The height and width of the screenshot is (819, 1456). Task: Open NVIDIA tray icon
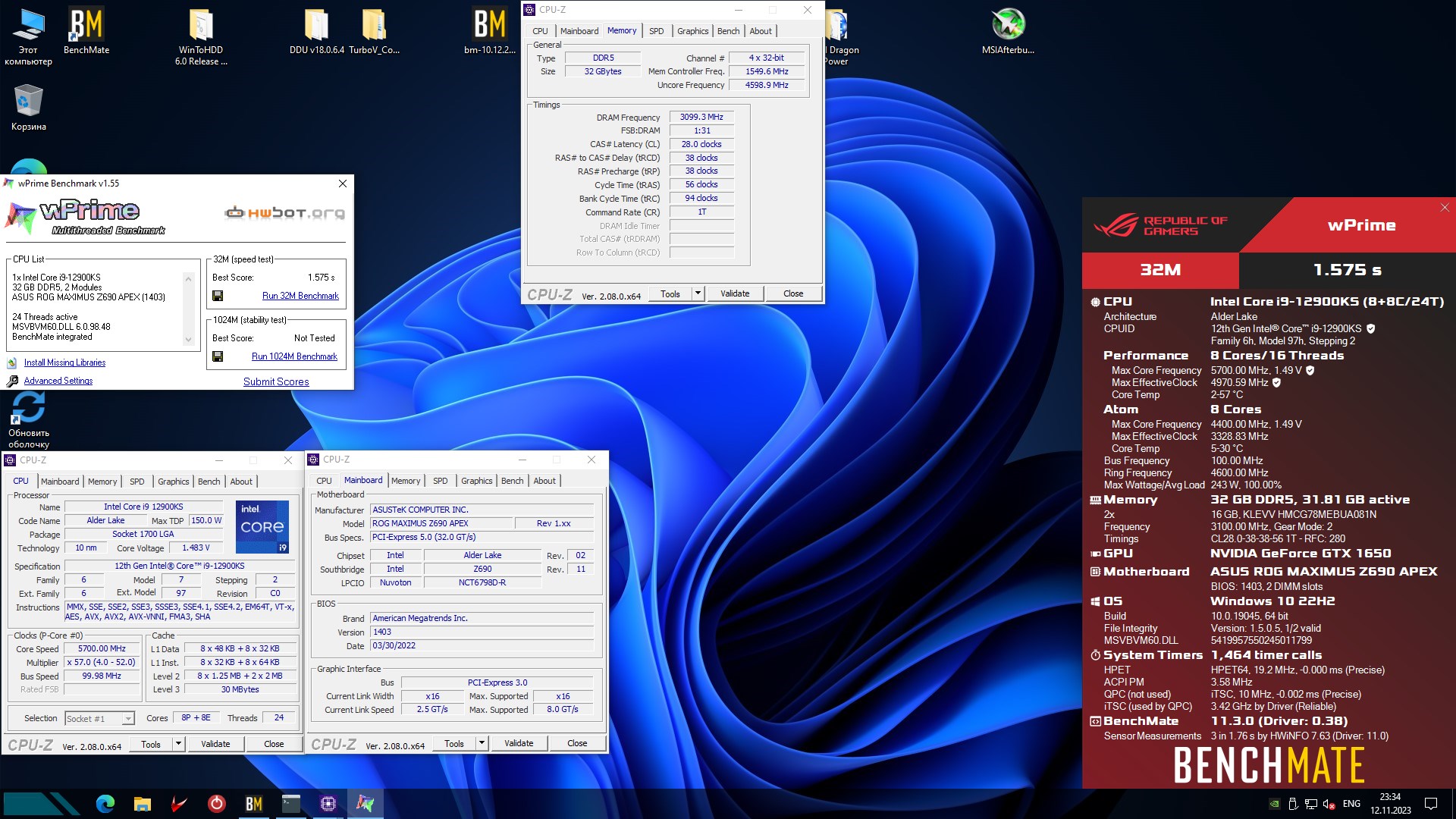click(x=1275, y=804)
